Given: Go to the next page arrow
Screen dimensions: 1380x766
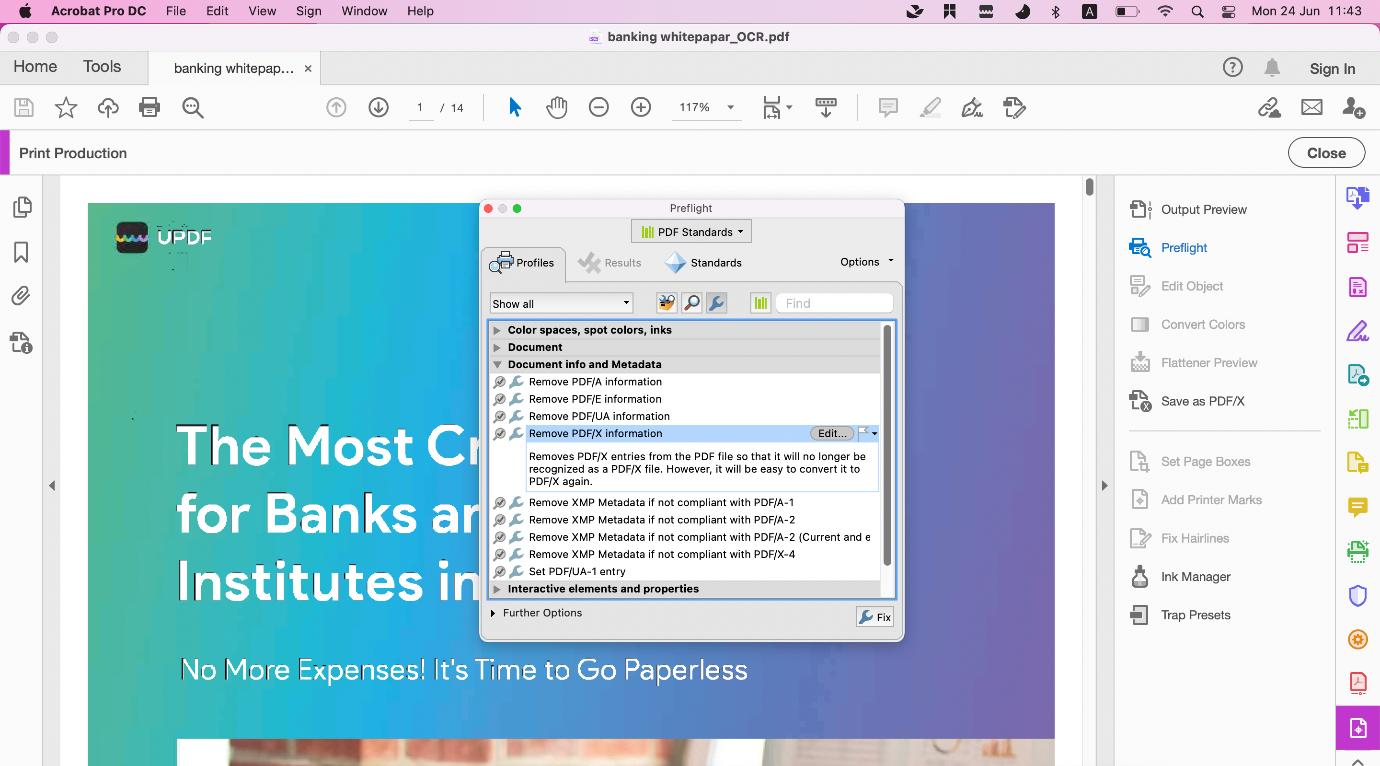Looking at the screenshot, I should click(378, 108).
